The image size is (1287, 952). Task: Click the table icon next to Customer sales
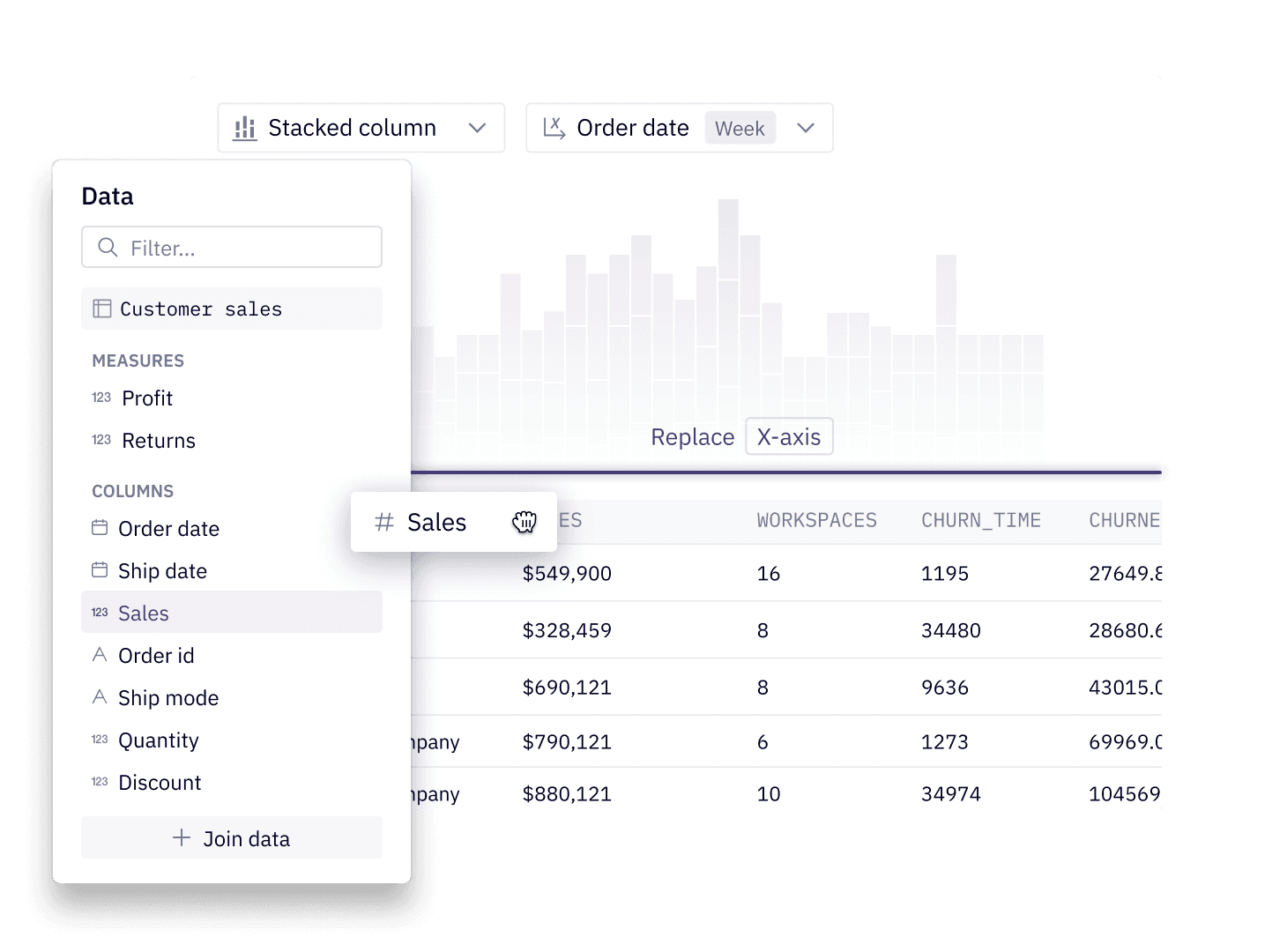click(102, 309)
